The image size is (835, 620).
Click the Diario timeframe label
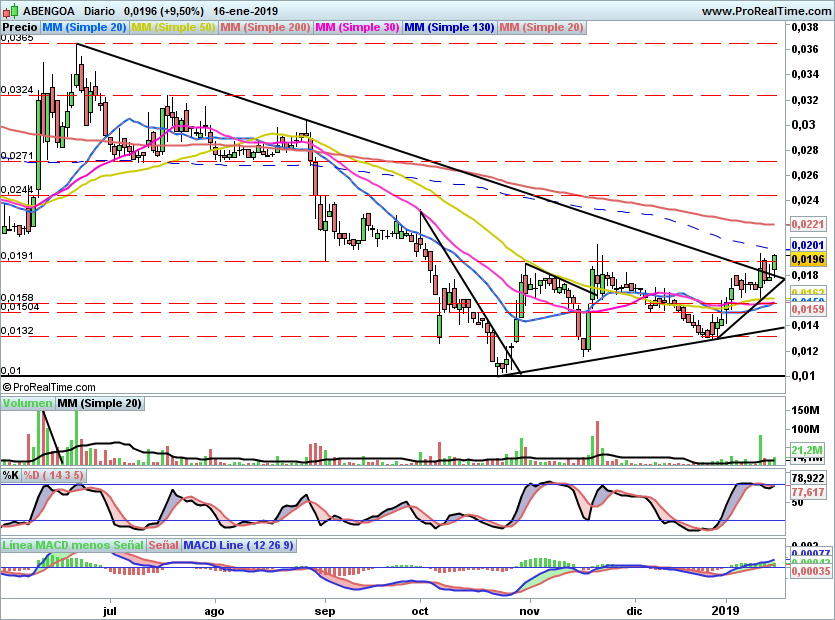pos(99,11)
